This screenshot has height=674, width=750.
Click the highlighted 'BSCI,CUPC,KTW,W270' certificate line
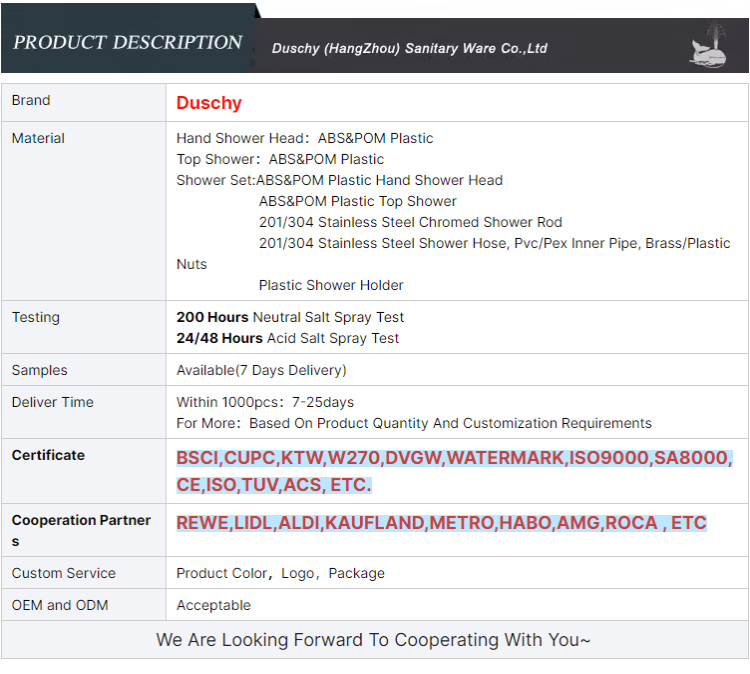tap(454, 458)
